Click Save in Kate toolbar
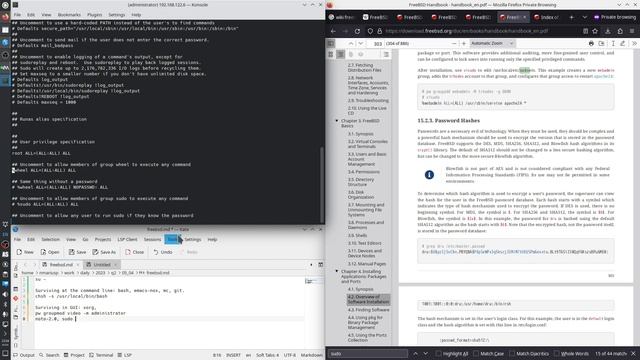 [77, 252]
